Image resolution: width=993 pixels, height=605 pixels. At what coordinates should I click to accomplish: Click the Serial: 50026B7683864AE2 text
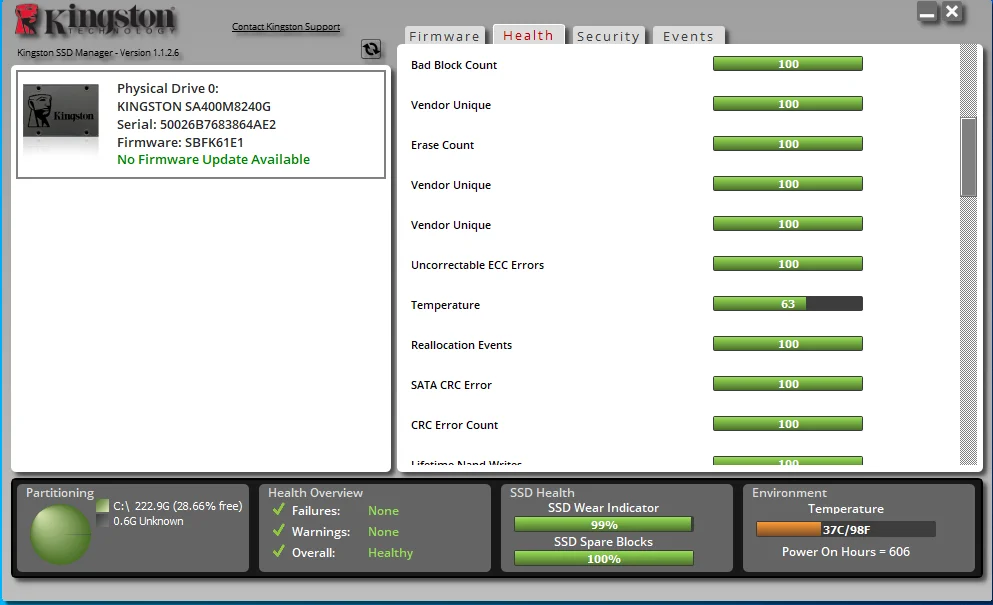click(x=196, y=124)
